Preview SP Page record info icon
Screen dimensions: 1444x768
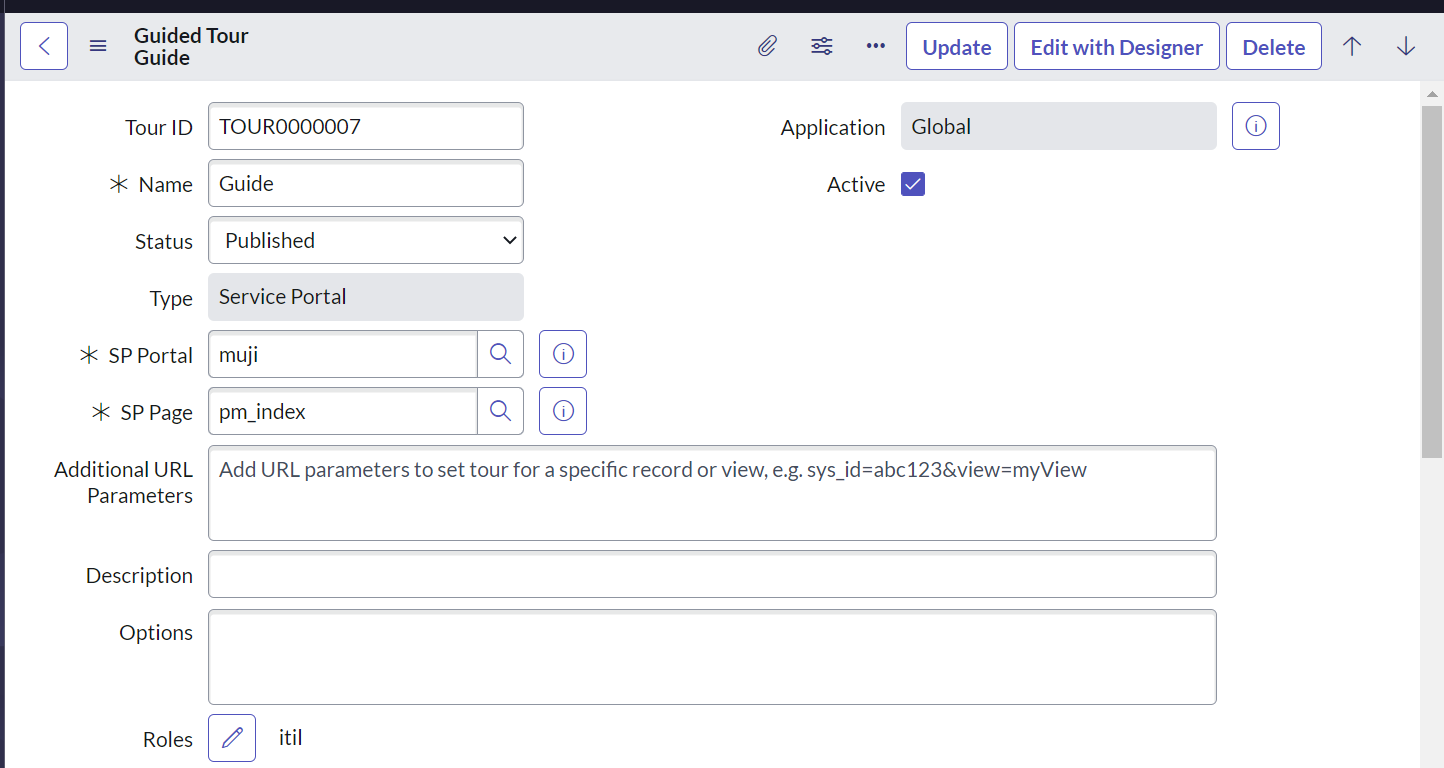563,411
